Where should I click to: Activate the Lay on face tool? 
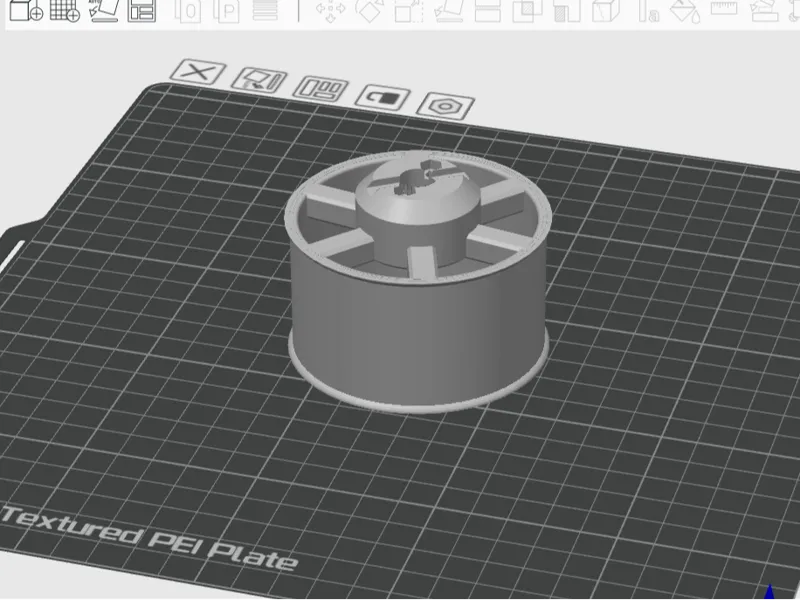tap(448, 10)
